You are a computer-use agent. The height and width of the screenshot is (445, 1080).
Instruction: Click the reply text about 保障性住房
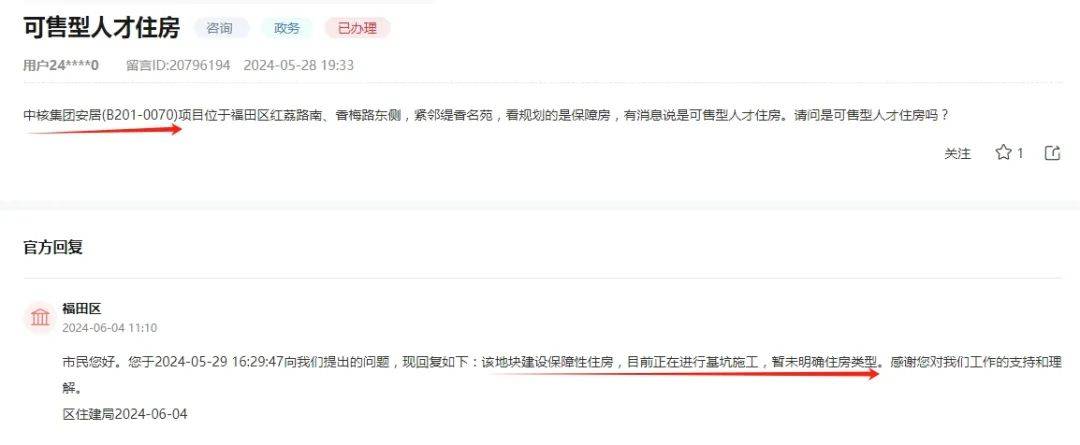[561, 375]
